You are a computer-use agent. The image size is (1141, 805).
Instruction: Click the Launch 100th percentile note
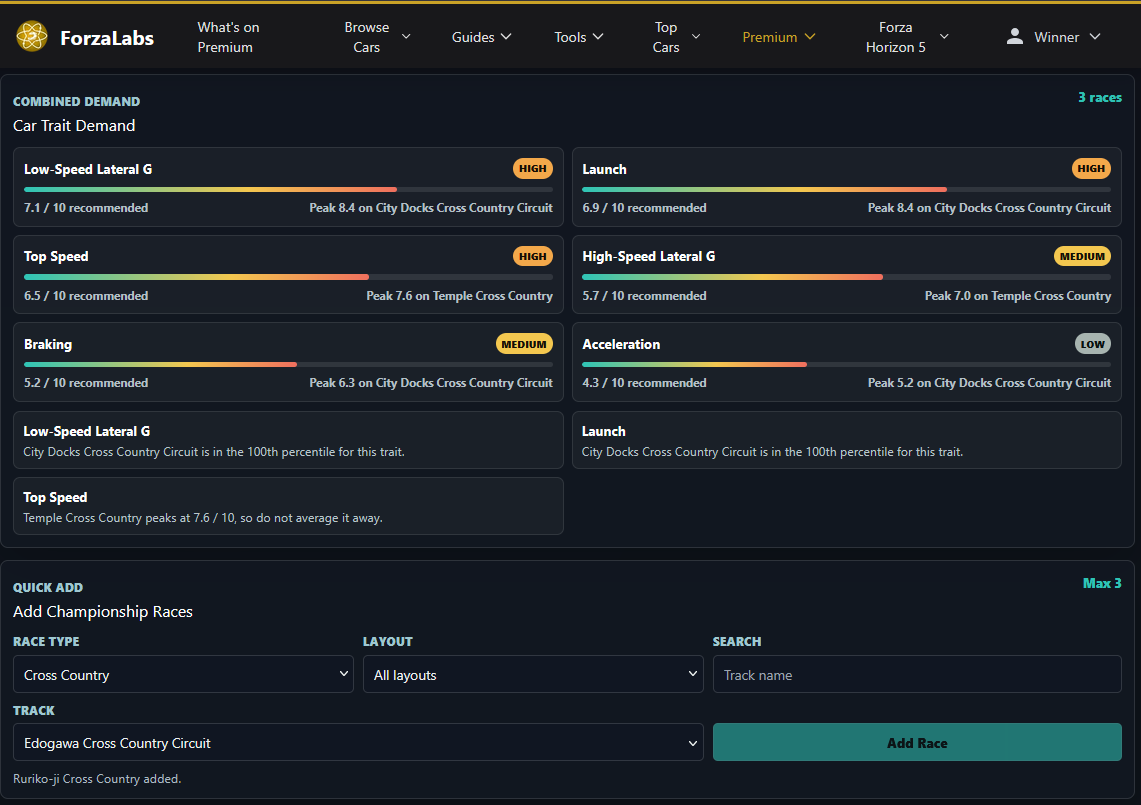pyautogui.click(x=772, y=451)
